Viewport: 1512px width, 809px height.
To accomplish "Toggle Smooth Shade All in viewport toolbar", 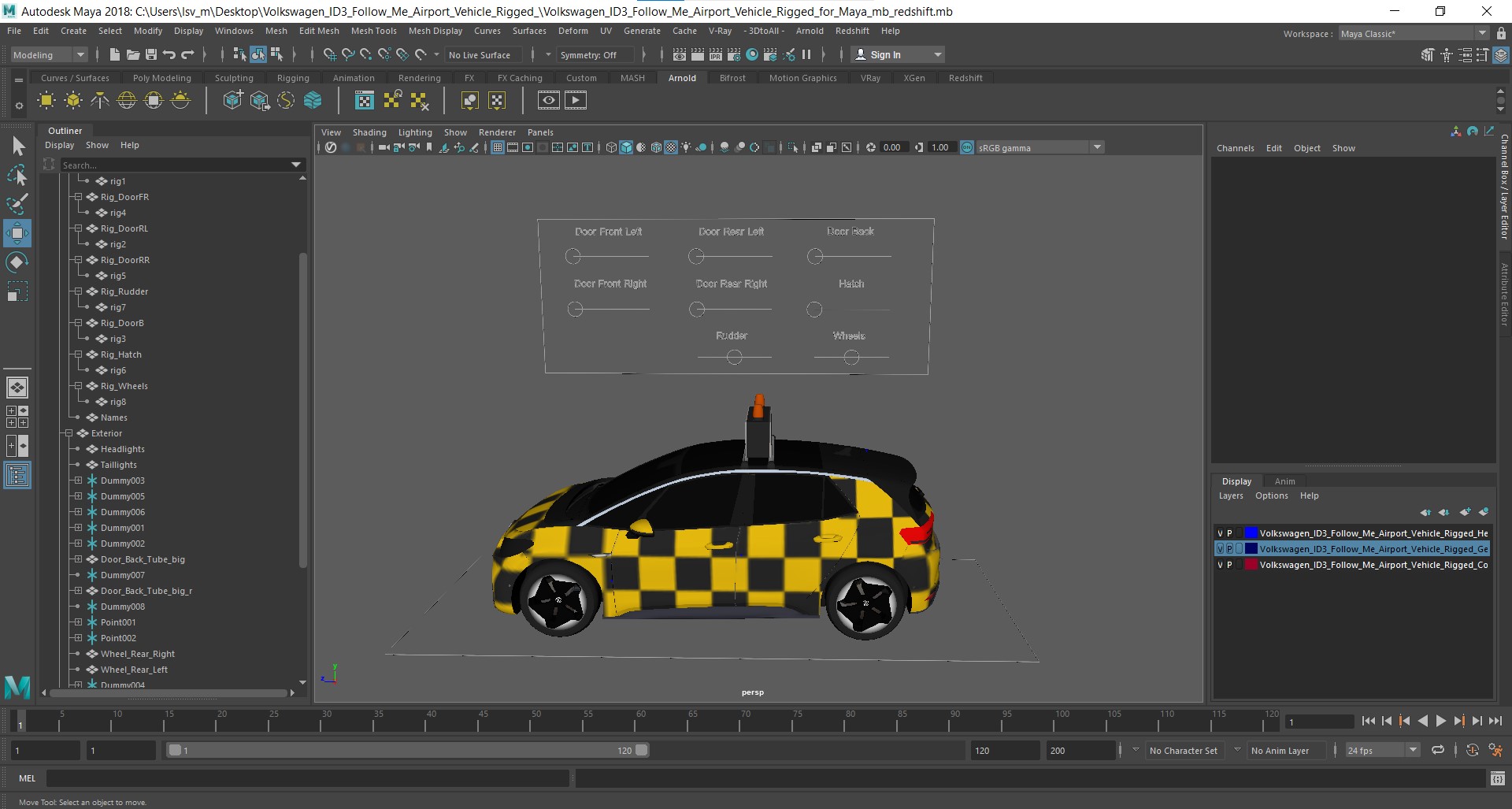I will tap(626, 147).
